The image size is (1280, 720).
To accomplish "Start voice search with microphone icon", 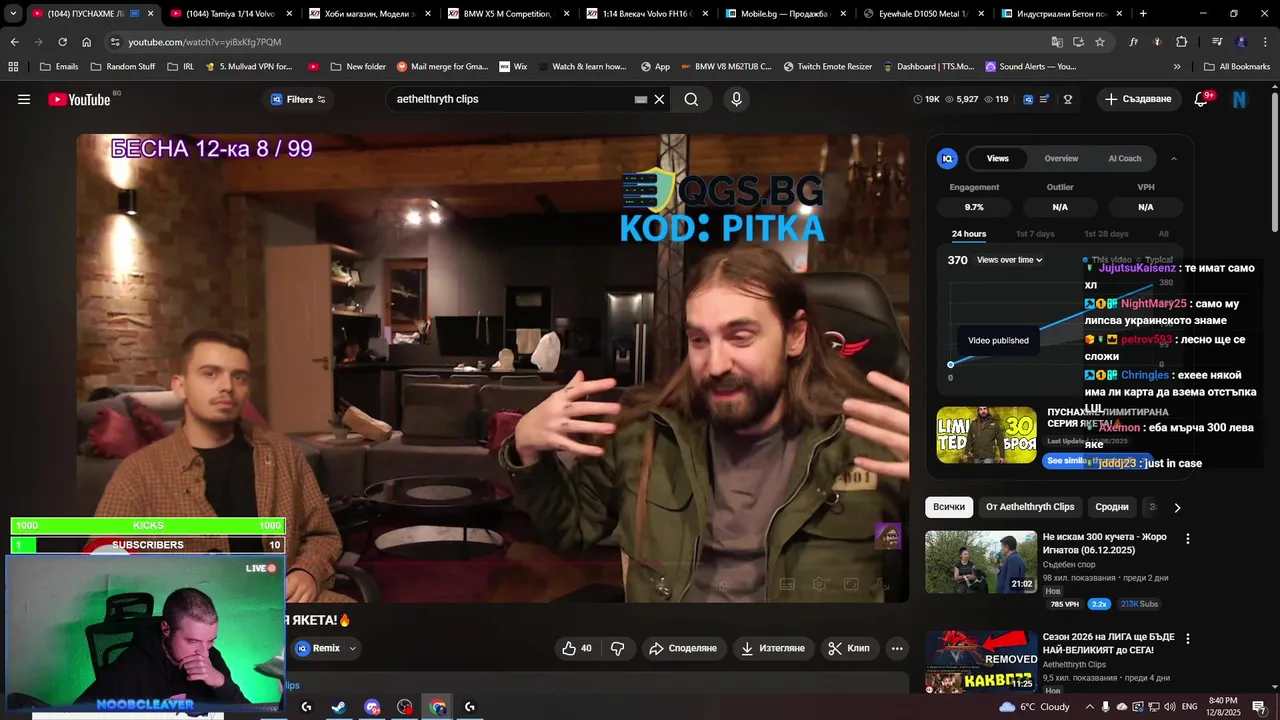I will 736,99.
